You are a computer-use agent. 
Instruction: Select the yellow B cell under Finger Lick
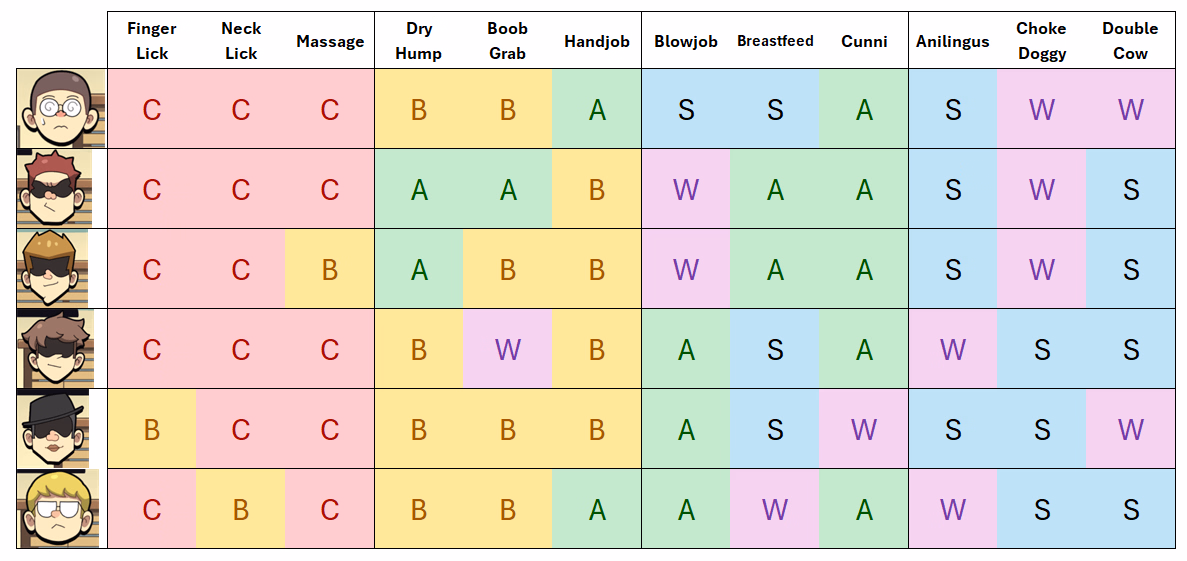click(152, 429)
